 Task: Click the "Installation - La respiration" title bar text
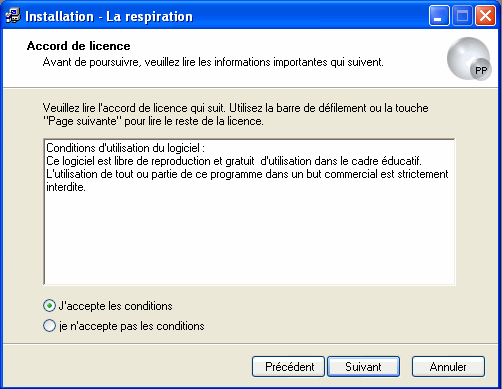[109, 16]
